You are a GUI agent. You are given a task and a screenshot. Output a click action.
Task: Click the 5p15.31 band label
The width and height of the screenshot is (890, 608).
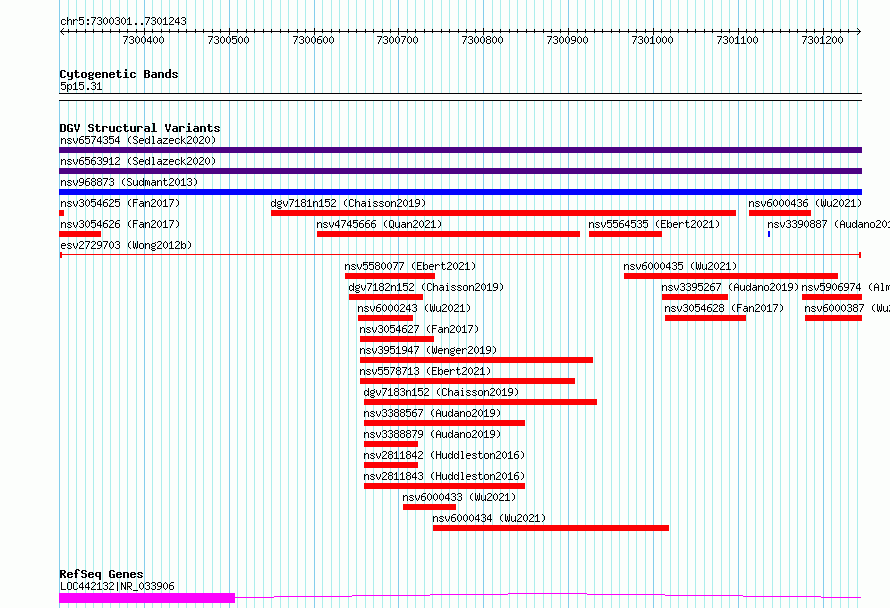(81, 86)
